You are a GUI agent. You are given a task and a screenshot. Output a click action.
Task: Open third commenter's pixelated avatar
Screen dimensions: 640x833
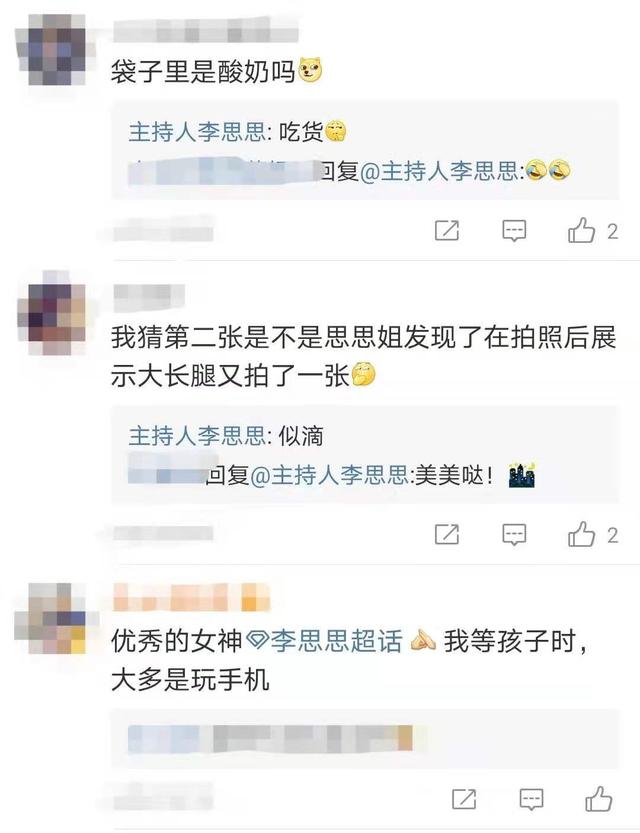point(52,618)
